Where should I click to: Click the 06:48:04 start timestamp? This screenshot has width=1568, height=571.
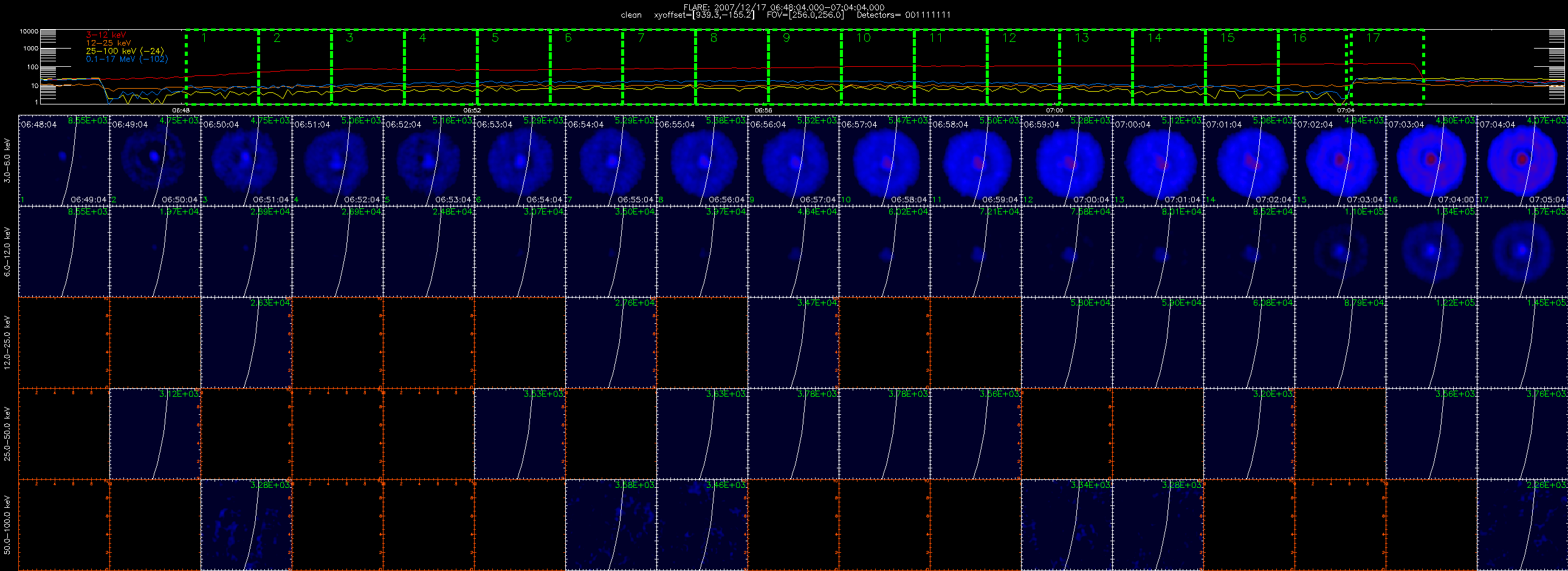click(x=39, y=124)
